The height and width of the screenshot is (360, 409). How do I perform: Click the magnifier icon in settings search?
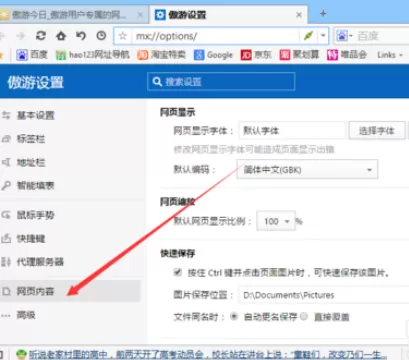(157, 82)
